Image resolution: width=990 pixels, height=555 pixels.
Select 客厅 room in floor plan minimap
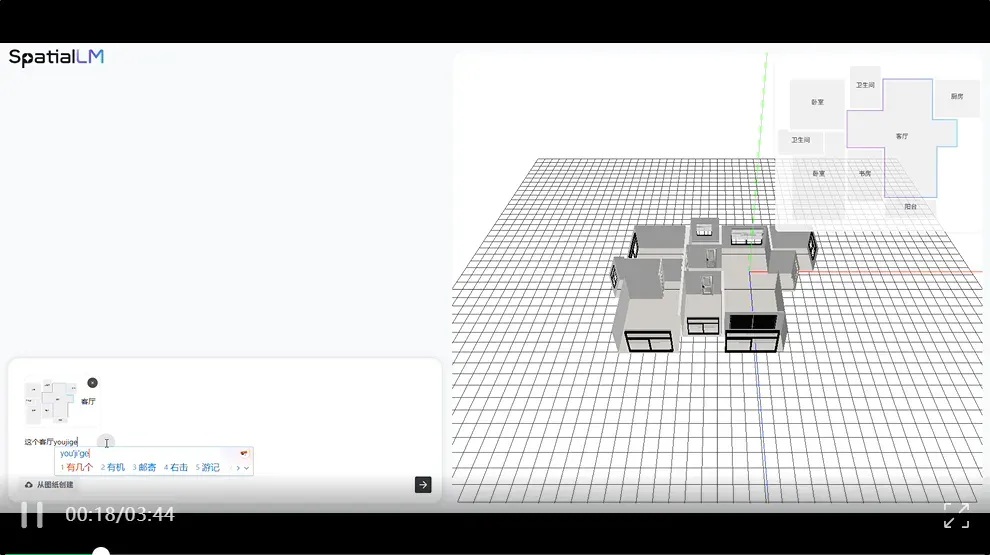coord(902,136)
